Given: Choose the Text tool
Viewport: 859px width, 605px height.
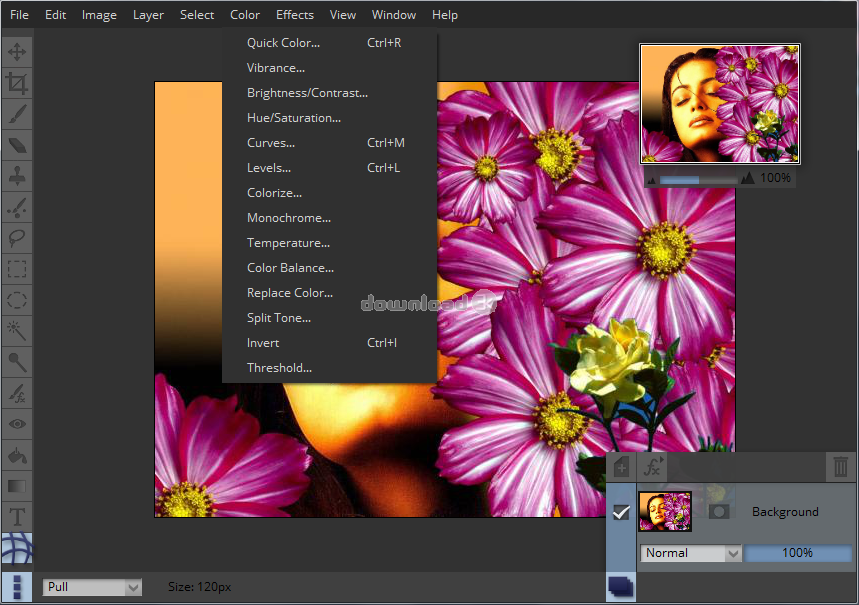Looking at the screenshot, I should [17, 517].
